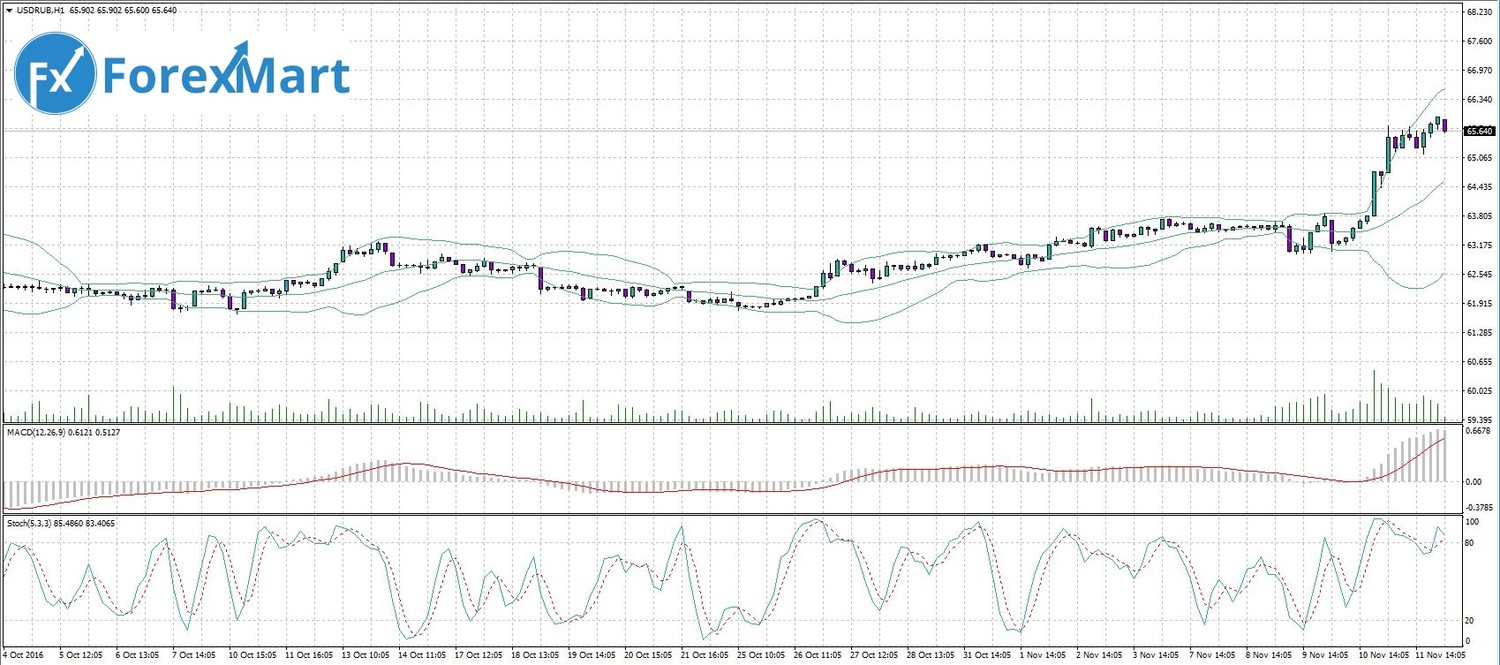Viewport: 1500px width, 665px height.
Task: Click the Stochastic level 20 label
Action: [x=1469, y=619]
